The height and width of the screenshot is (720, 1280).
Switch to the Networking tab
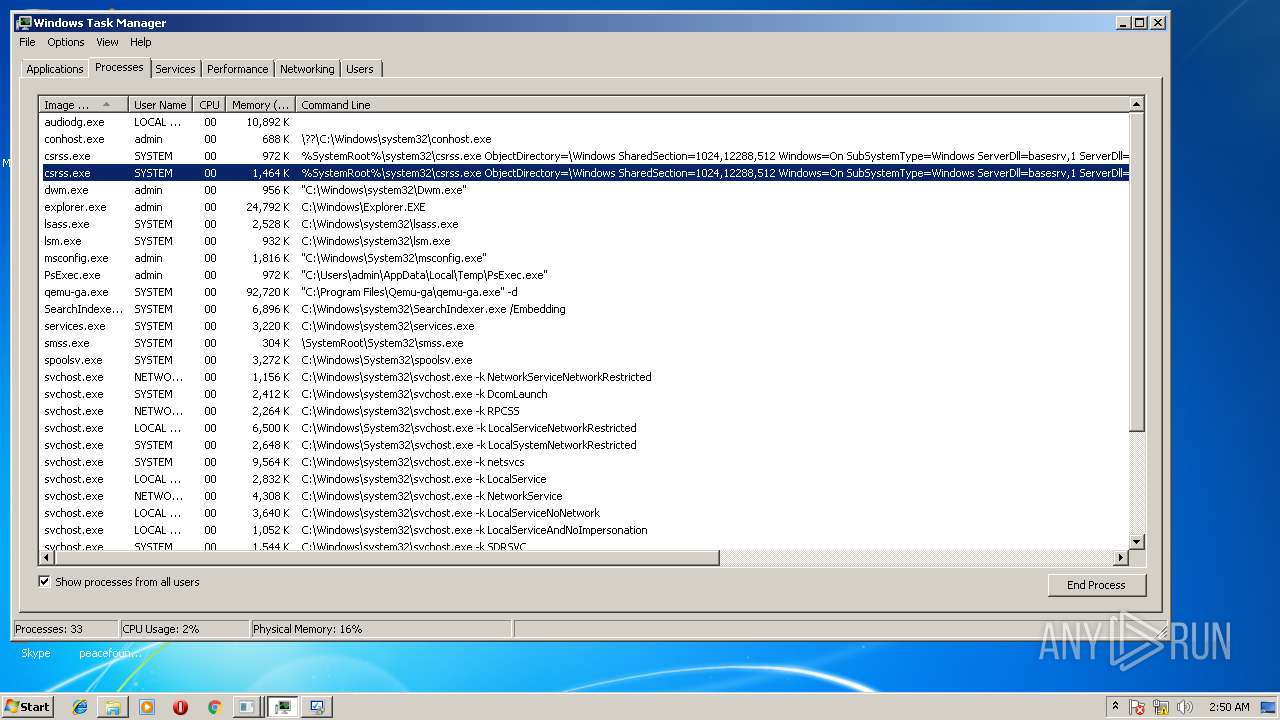pyautogui.click(x=307, y=69)
